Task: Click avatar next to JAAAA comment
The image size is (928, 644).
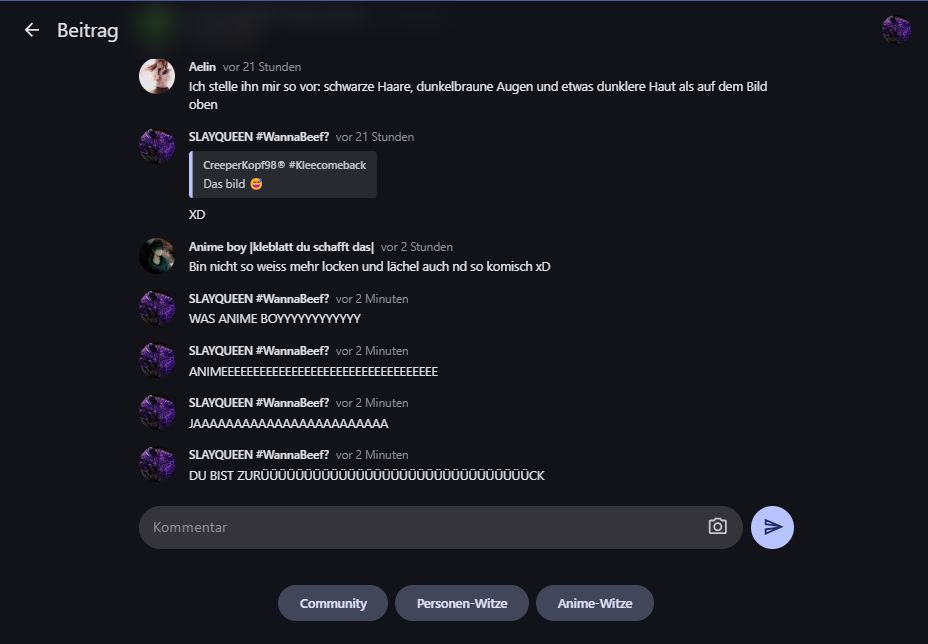Action: [x=157, y=412]
